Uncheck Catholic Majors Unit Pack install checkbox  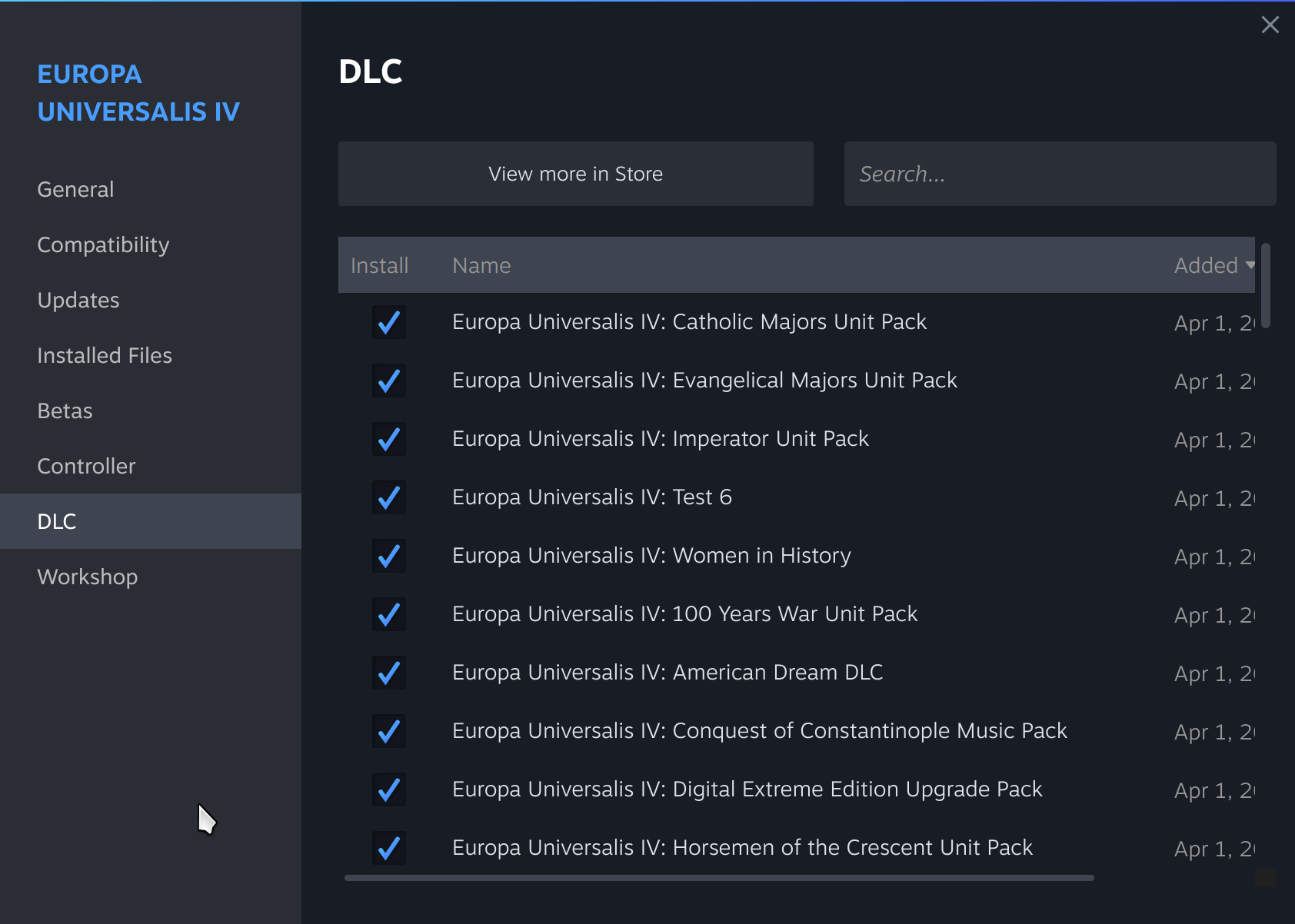point(389,322)
